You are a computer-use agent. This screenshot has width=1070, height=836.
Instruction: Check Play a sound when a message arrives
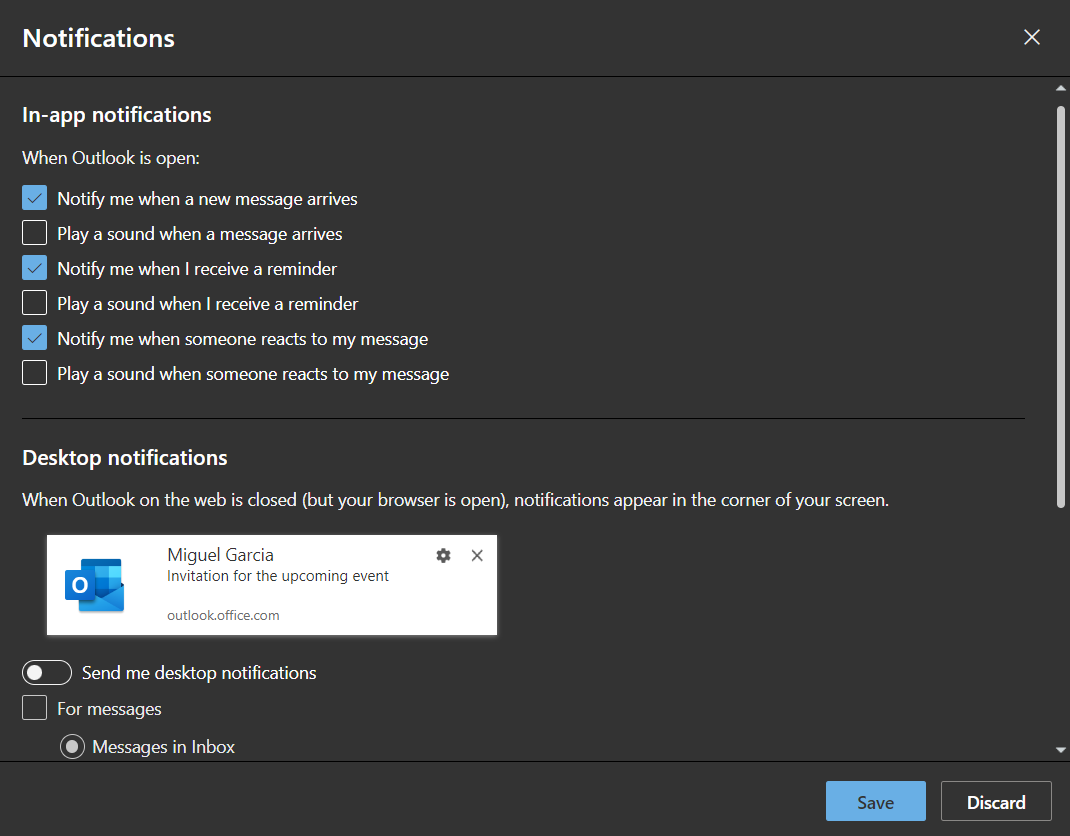(x=34, y=232)
